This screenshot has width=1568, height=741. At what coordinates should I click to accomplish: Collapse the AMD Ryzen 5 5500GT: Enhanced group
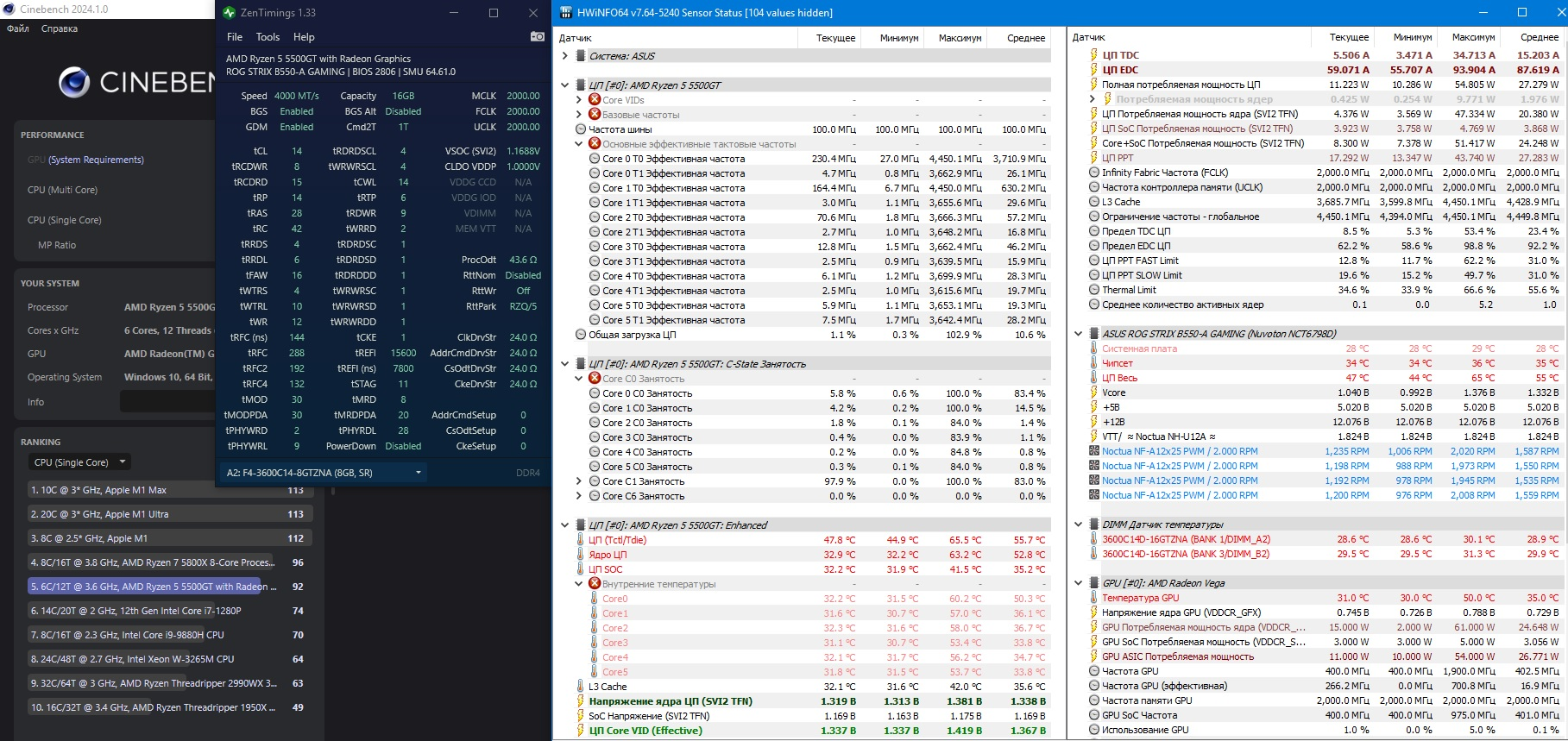click(x=565, y=525)
